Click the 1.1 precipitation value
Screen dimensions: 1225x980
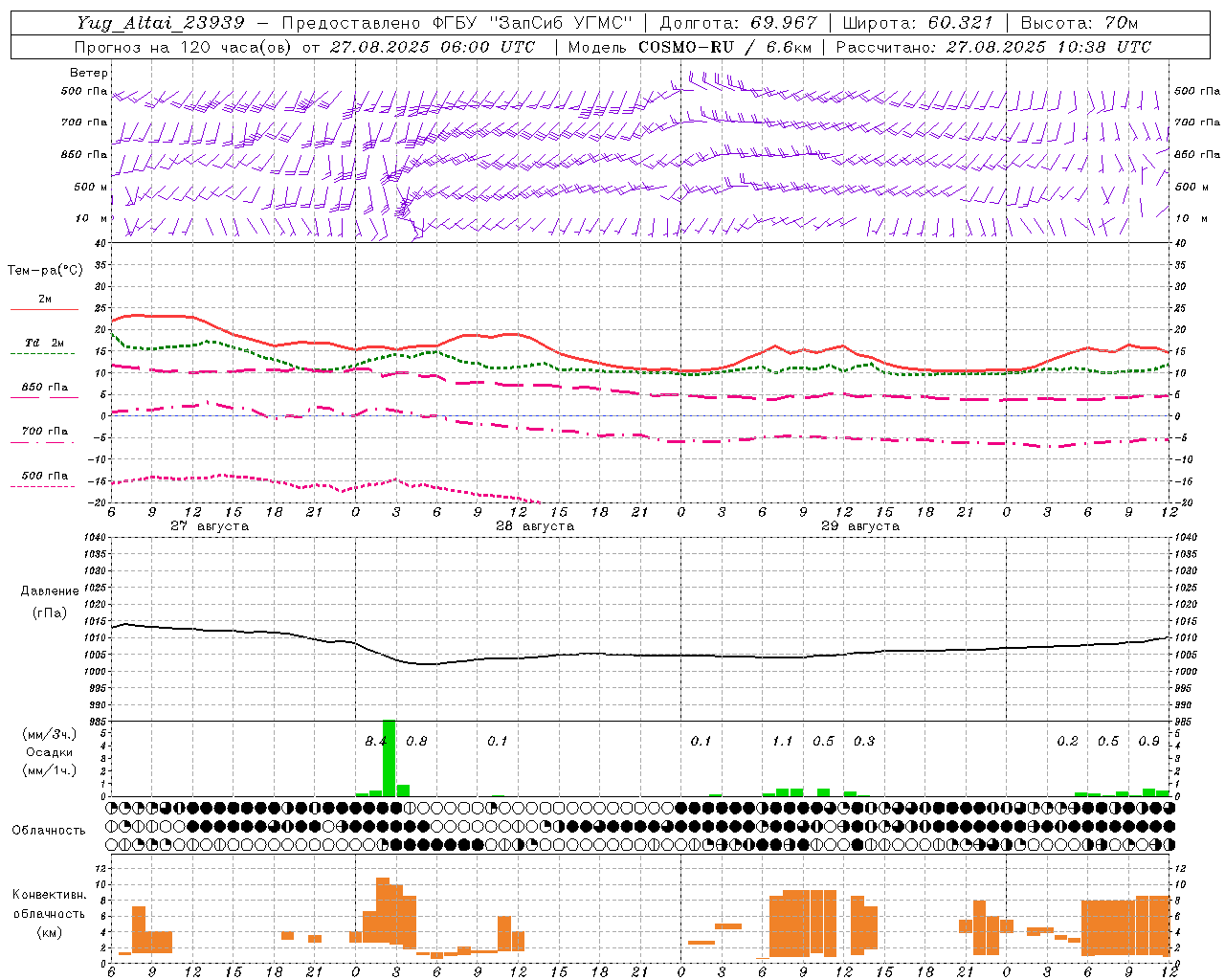783,742
